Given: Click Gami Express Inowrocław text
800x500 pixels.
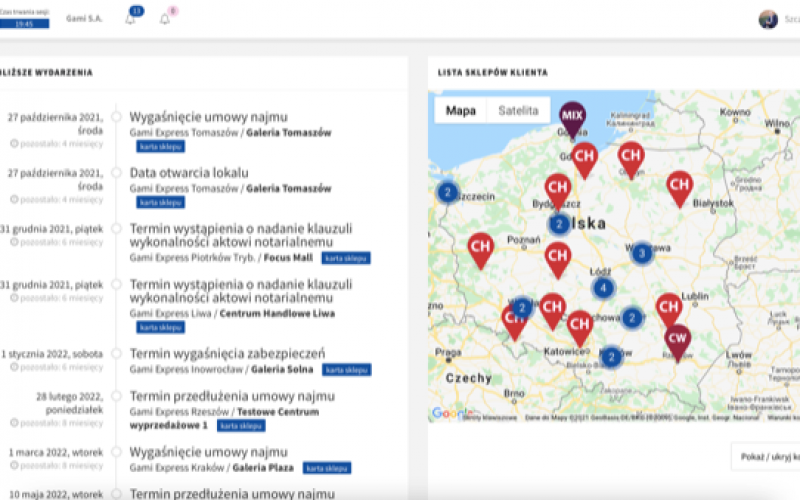Looking at the screenshot, I should 186,369.
